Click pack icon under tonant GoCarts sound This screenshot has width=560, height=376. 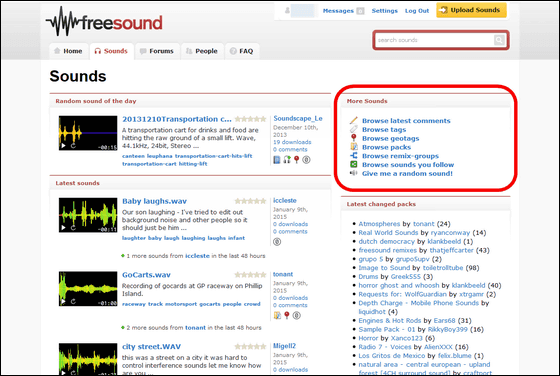pos(277,315)
